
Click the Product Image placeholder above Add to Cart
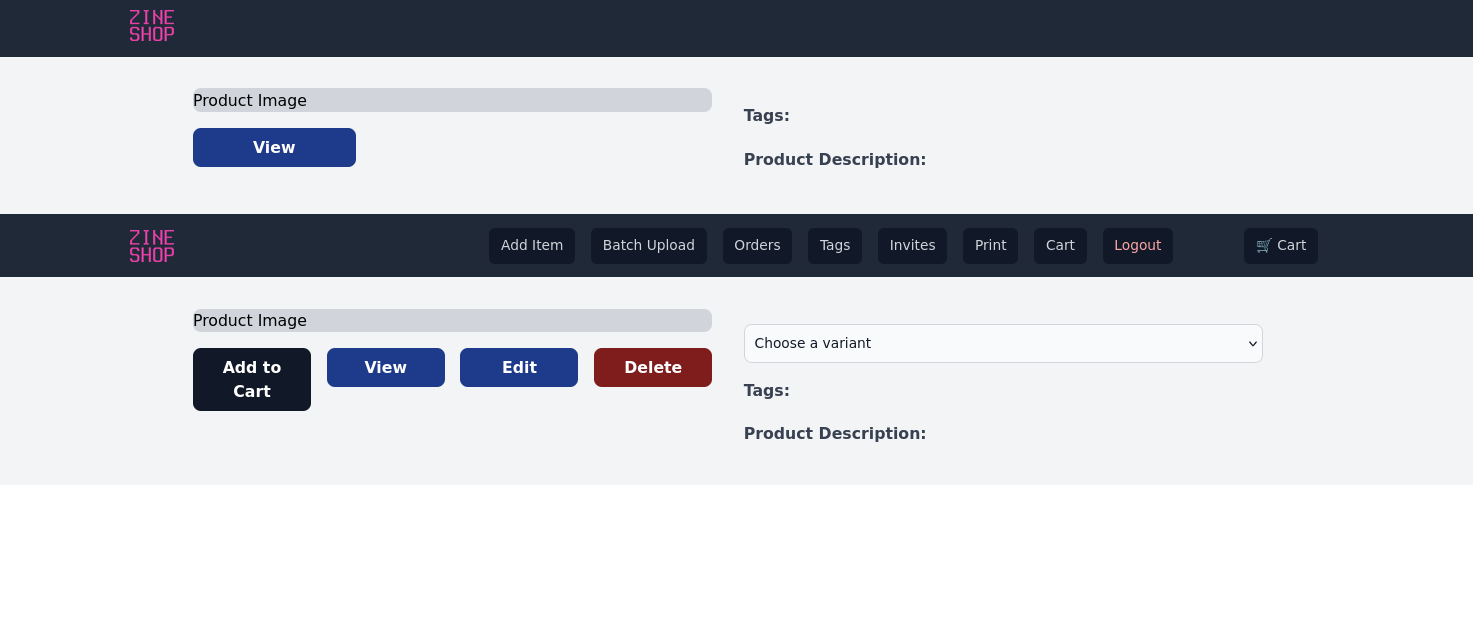(x=452, y=320)
